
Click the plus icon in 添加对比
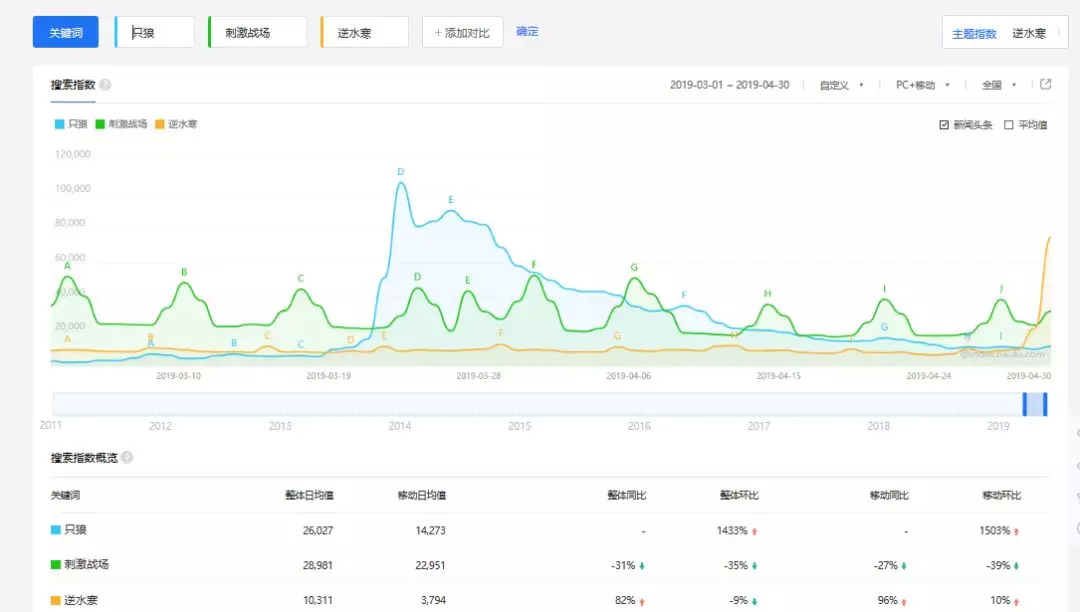(x=438, y=33)
